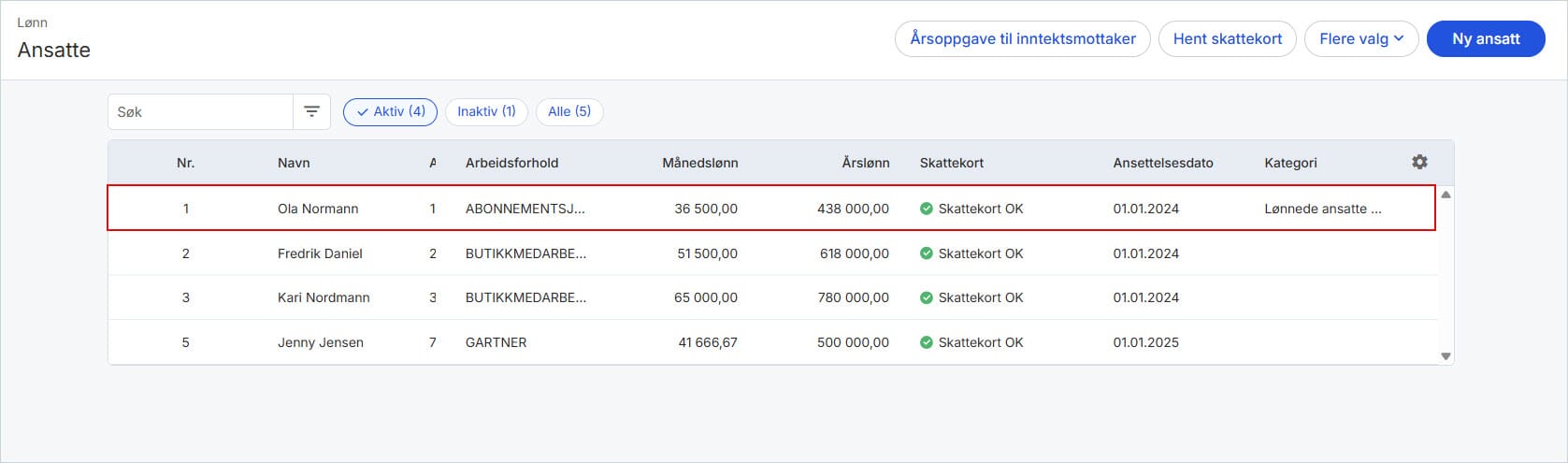Click Fredrik Daniel's green Skattekort OK checkmark
The image size is (1568, 463).
tap(926, 253)
